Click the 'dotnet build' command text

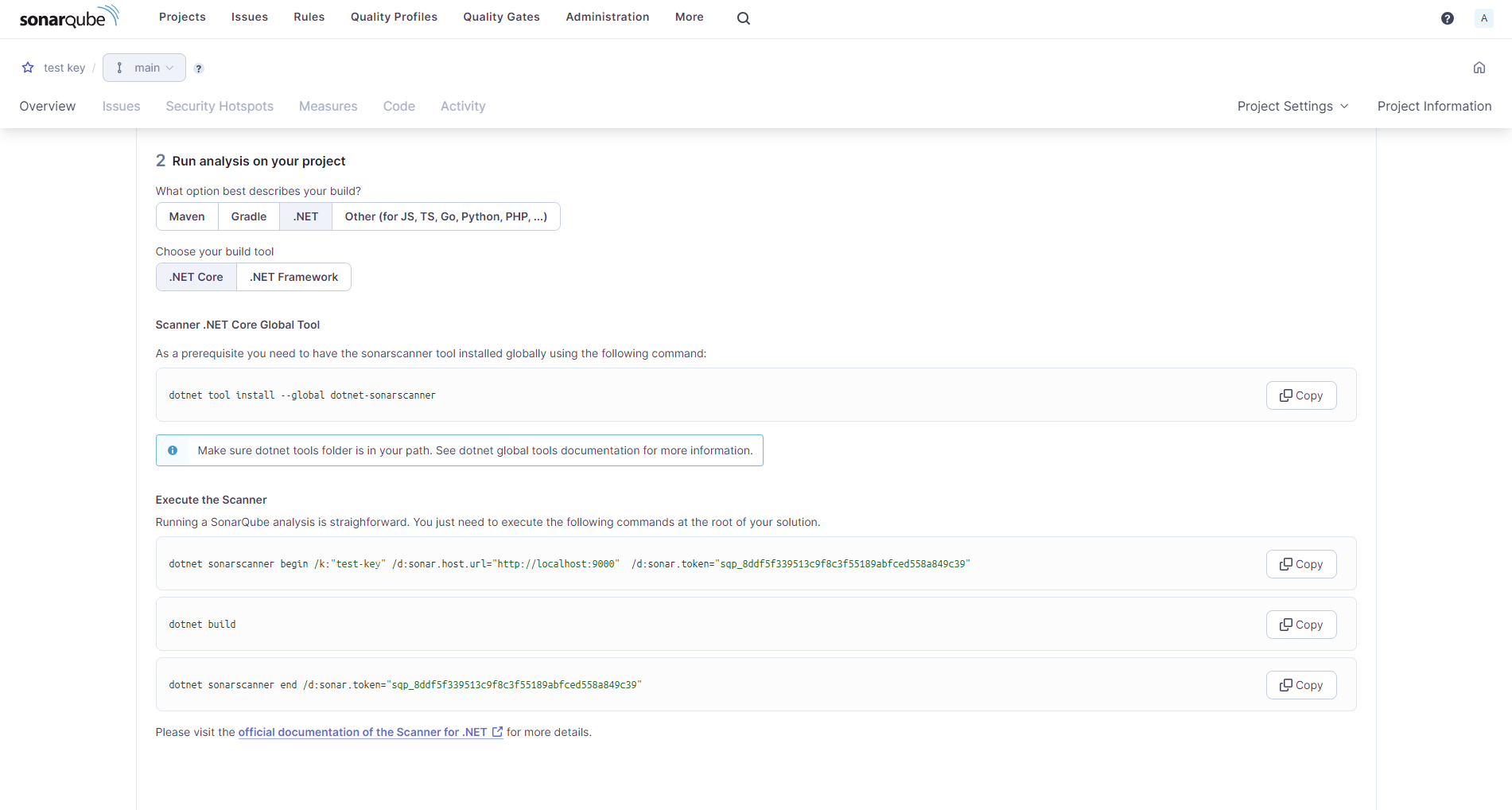(x=202, y=625)
